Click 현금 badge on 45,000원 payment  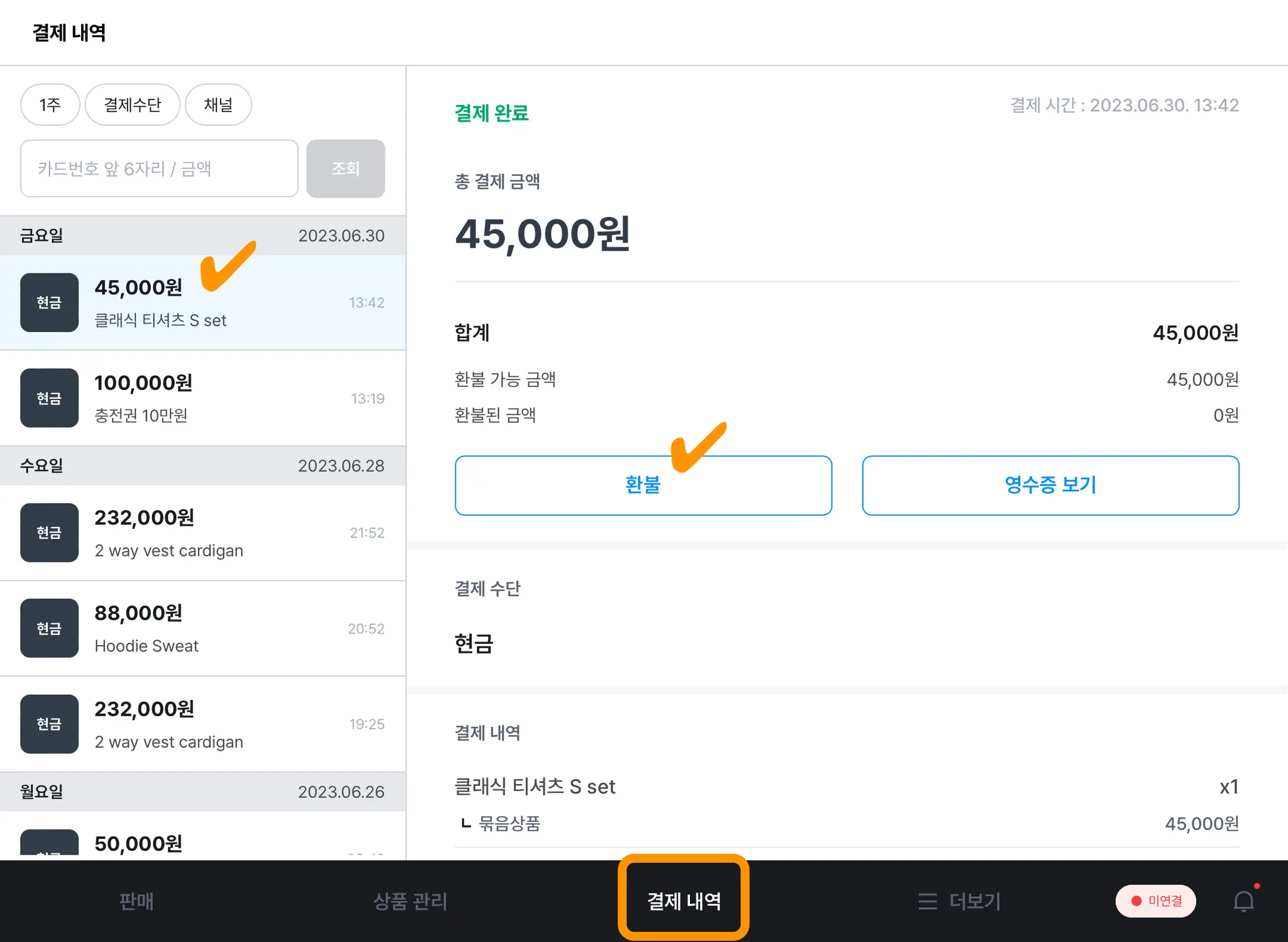(49, 302)
